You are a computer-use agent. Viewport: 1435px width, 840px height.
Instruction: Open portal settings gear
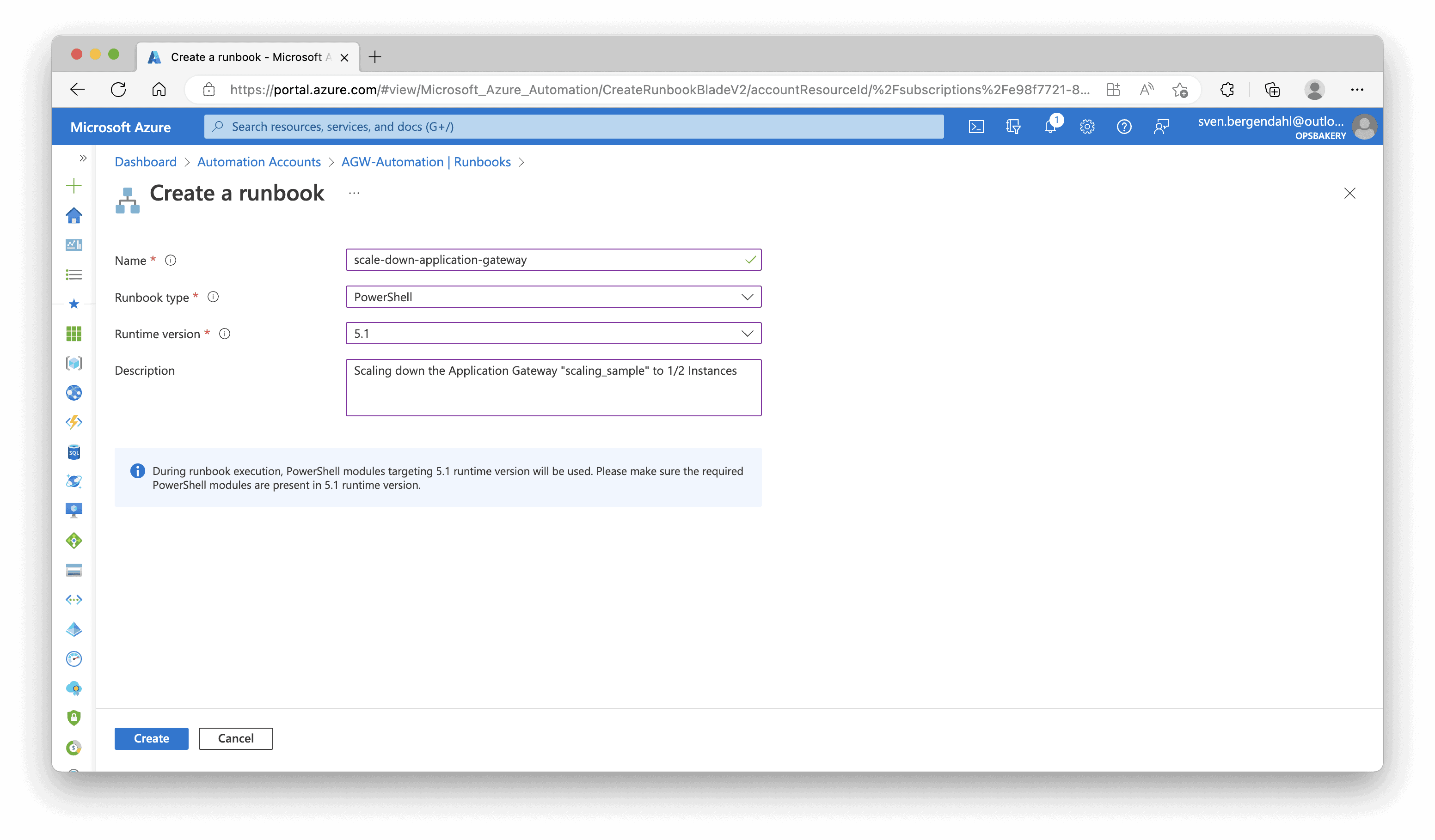pos(1087,126)
